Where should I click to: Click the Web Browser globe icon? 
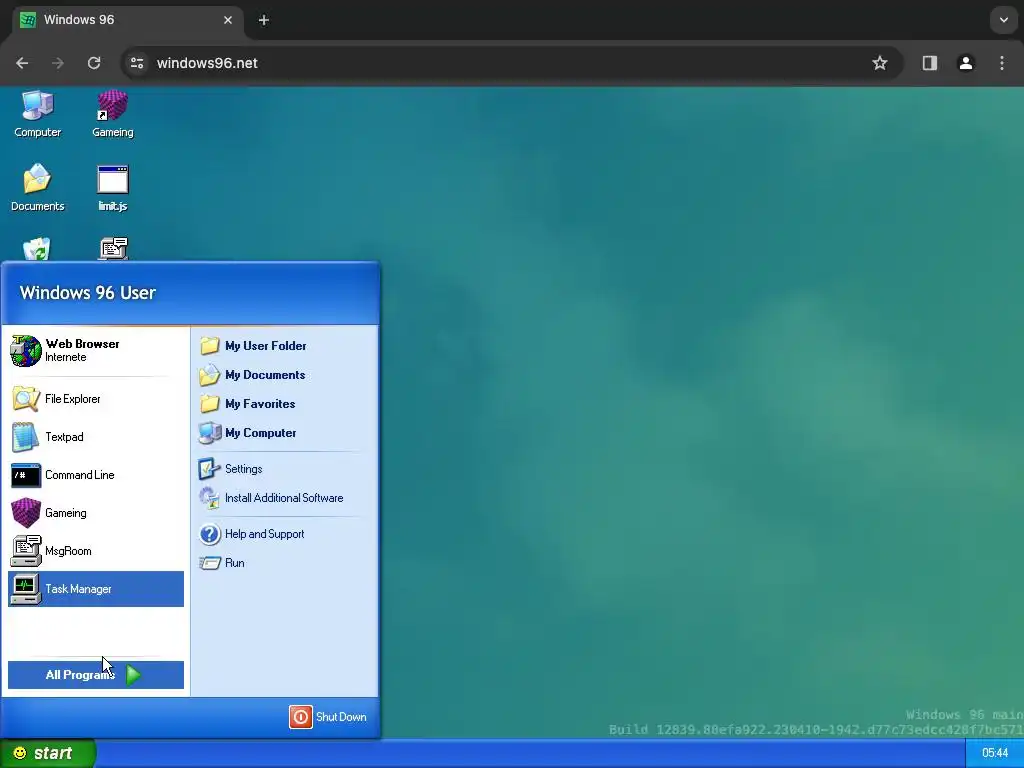click(25, 351)
